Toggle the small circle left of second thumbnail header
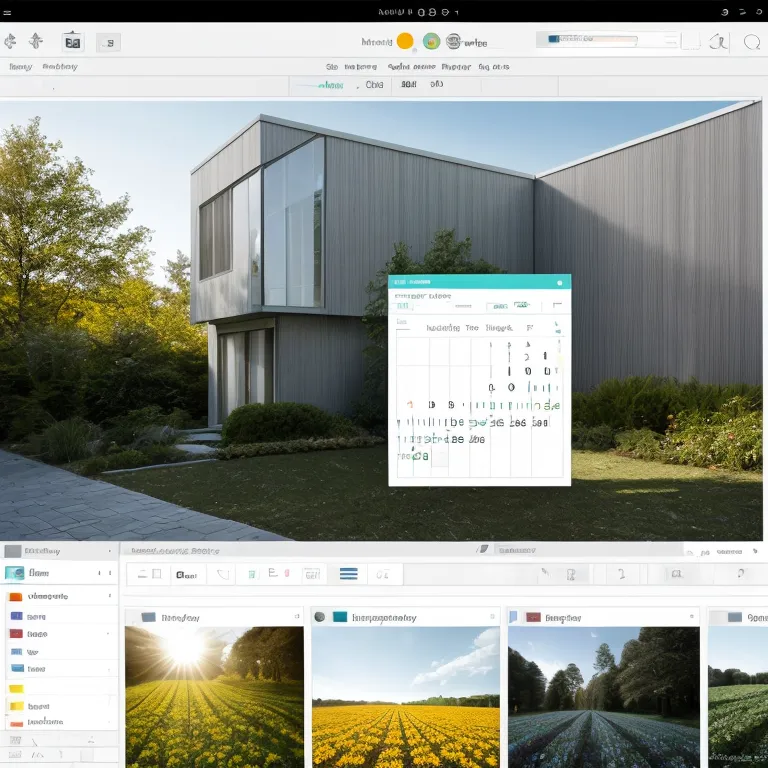This screenshot has width=768, height=768. [x=319, y=617]
